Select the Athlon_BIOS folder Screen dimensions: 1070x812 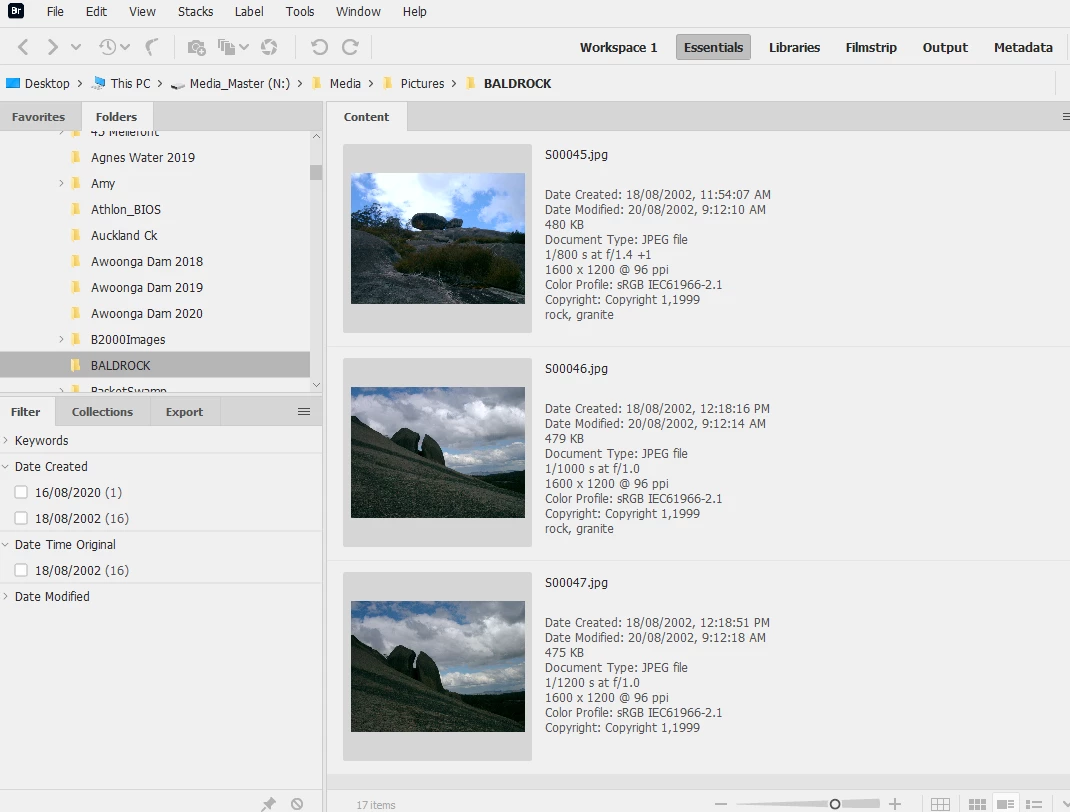pyautogui.click(x=126, y=209)
